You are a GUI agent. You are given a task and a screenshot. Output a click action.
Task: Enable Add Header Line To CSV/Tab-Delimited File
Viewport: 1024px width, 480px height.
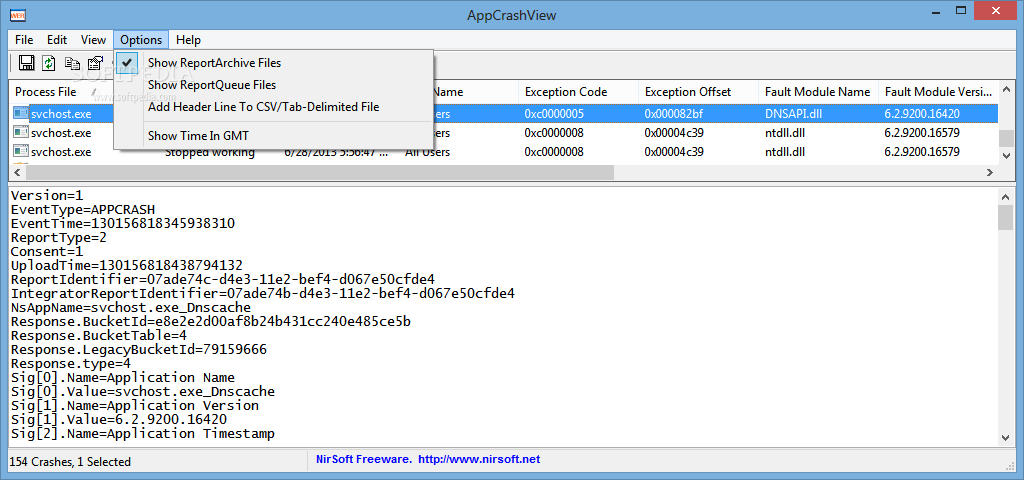tap(263, 106)
